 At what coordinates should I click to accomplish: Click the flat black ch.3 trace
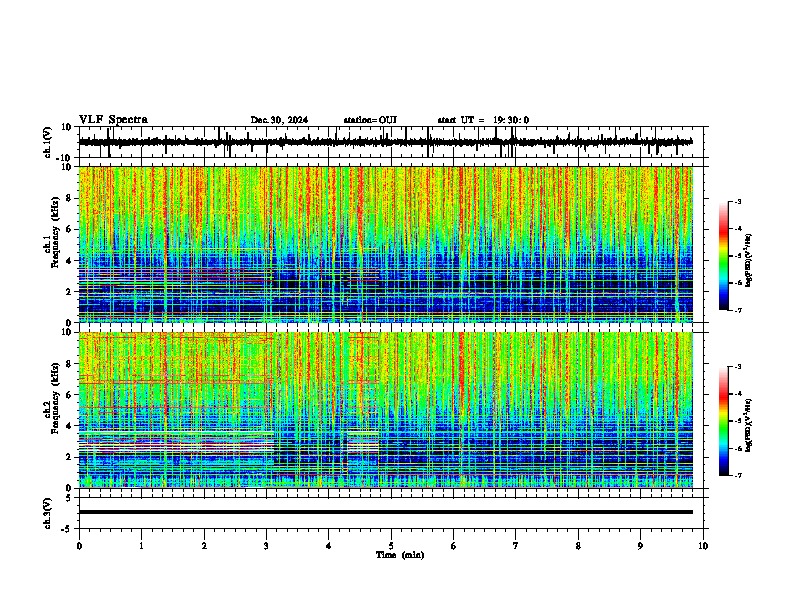coord(385,512)
